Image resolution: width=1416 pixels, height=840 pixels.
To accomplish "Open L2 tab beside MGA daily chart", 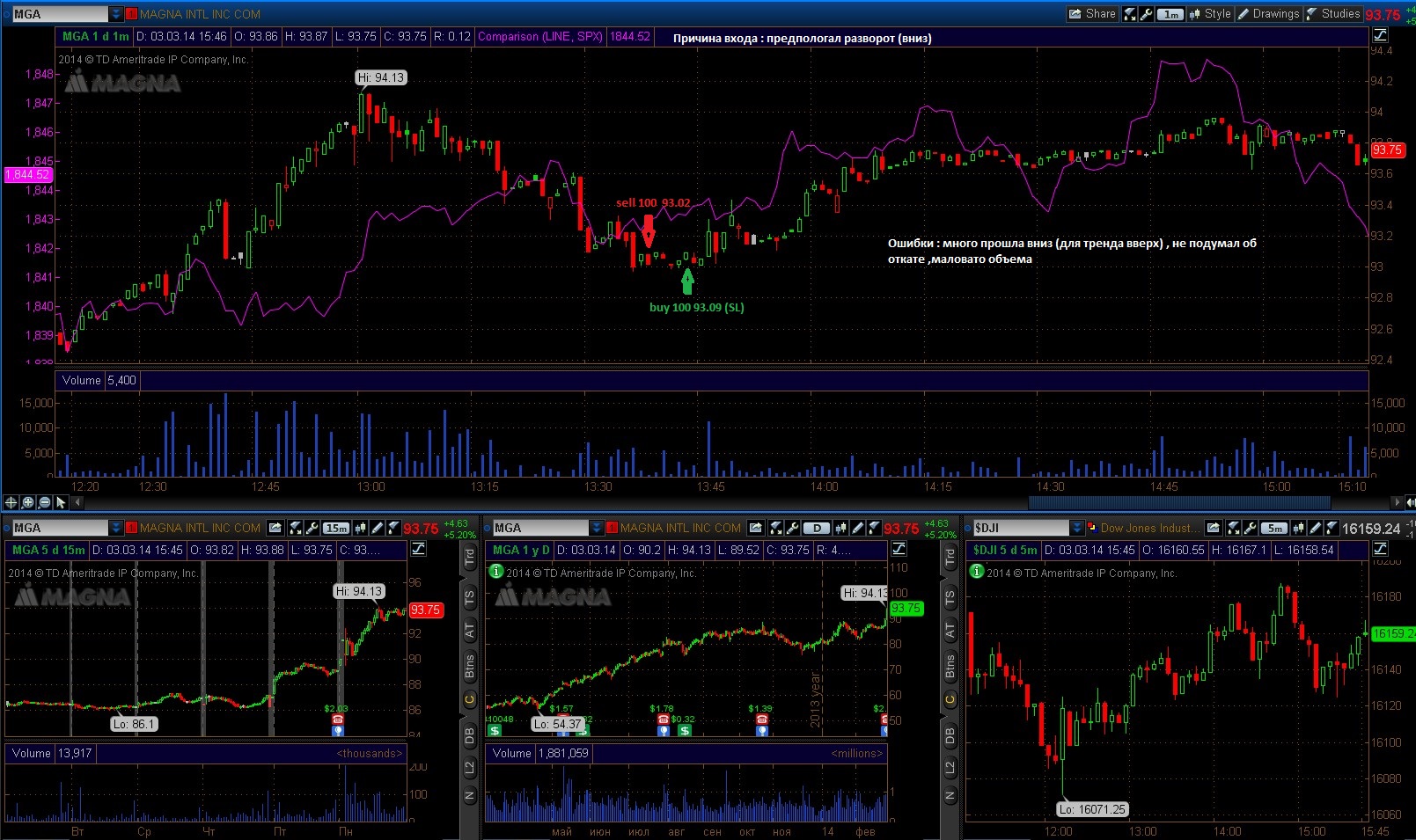I will [x=950, y=768].
